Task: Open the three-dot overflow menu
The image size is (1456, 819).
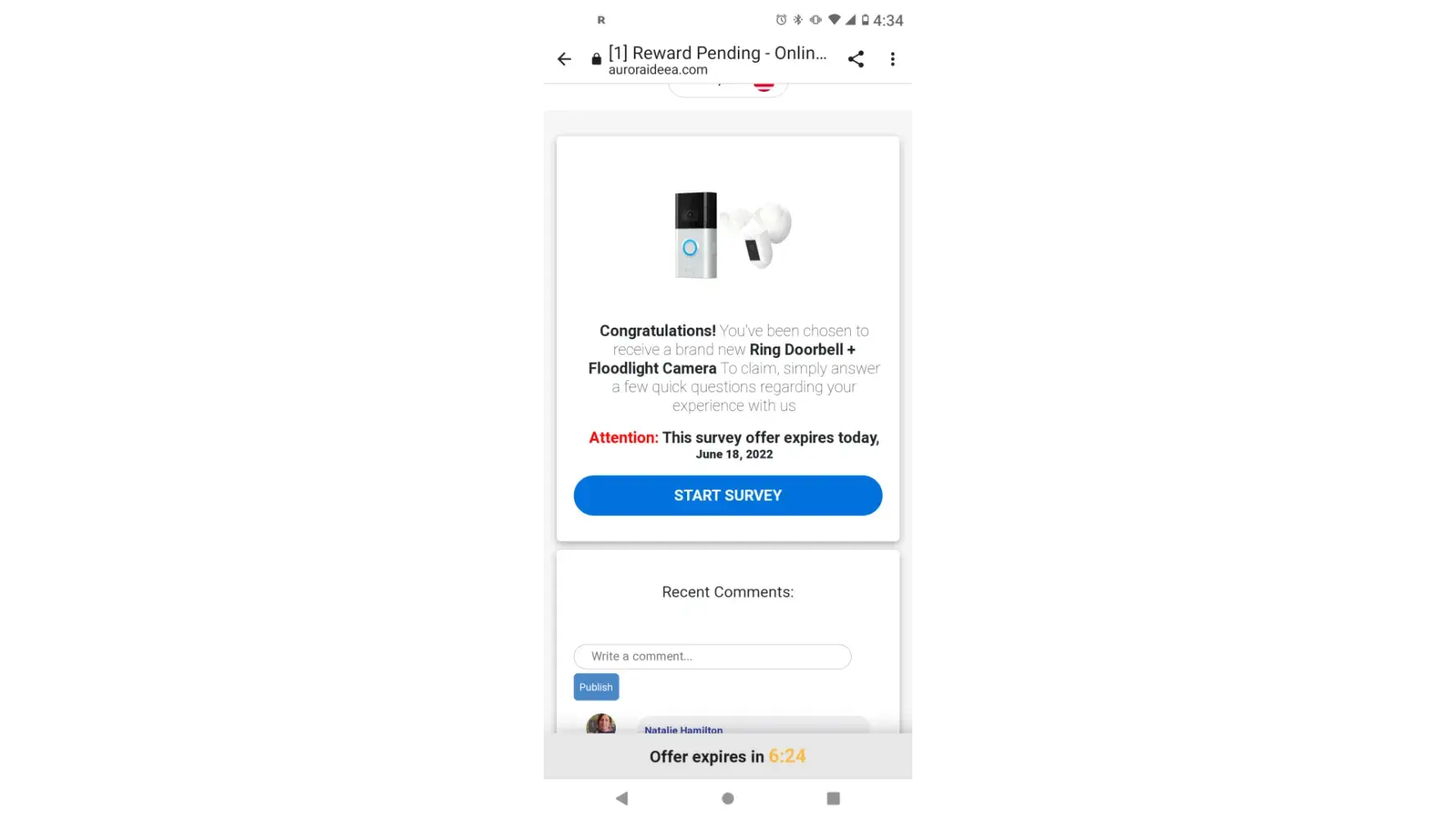Action: pyautogui.click(x=893, y=59)
